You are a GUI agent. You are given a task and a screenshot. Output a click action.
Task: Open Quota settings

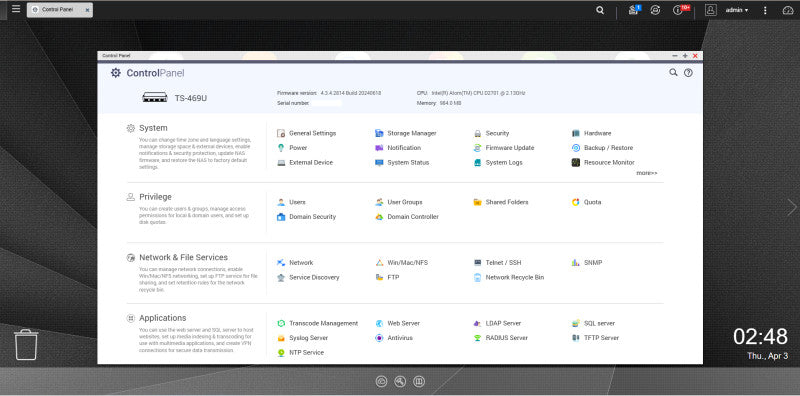[x=586, y=202]
